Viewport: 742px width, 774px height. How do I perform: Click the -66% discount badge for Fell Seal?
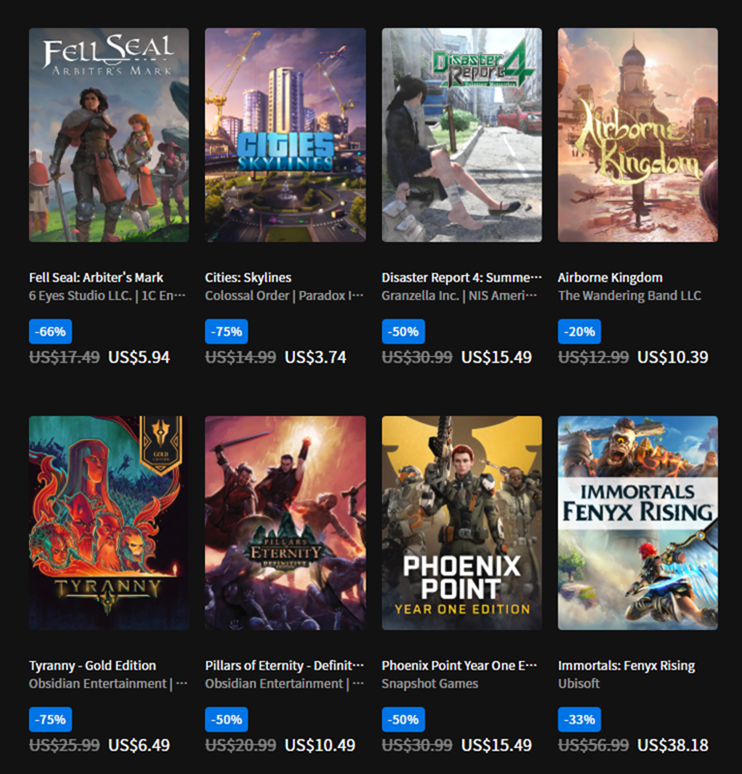[50, 332]
